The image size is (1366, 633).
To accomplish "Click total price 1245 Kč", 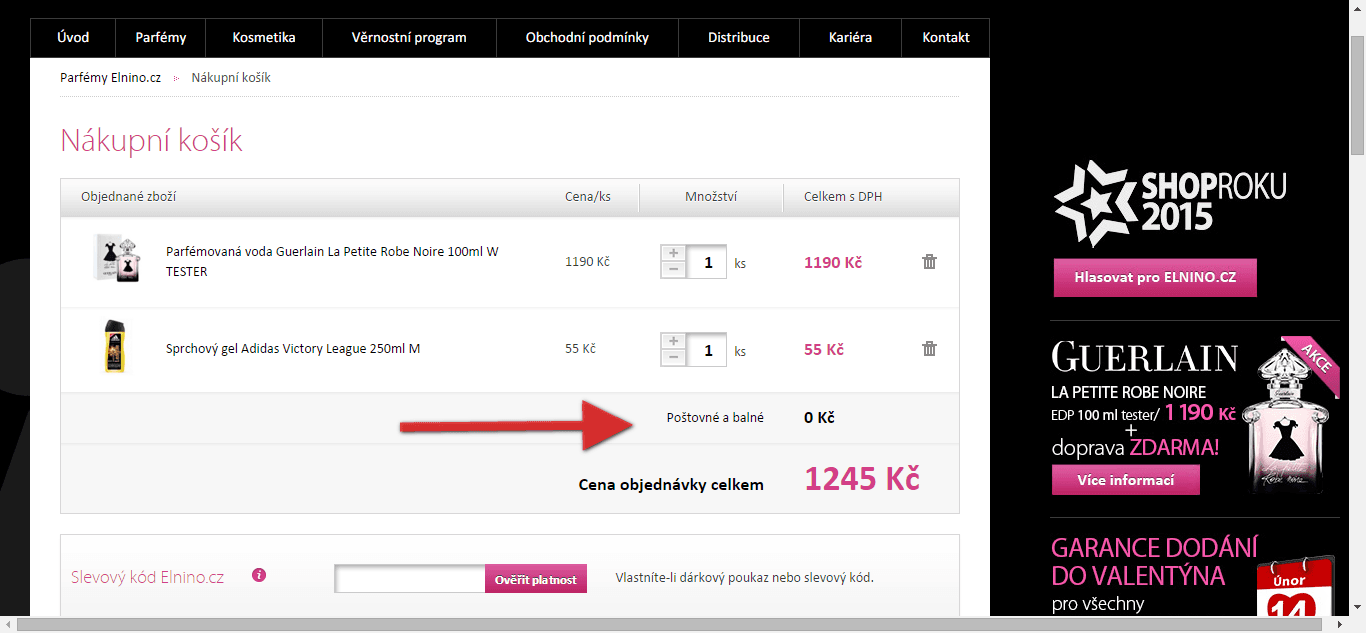I will (x=862, y=479).
